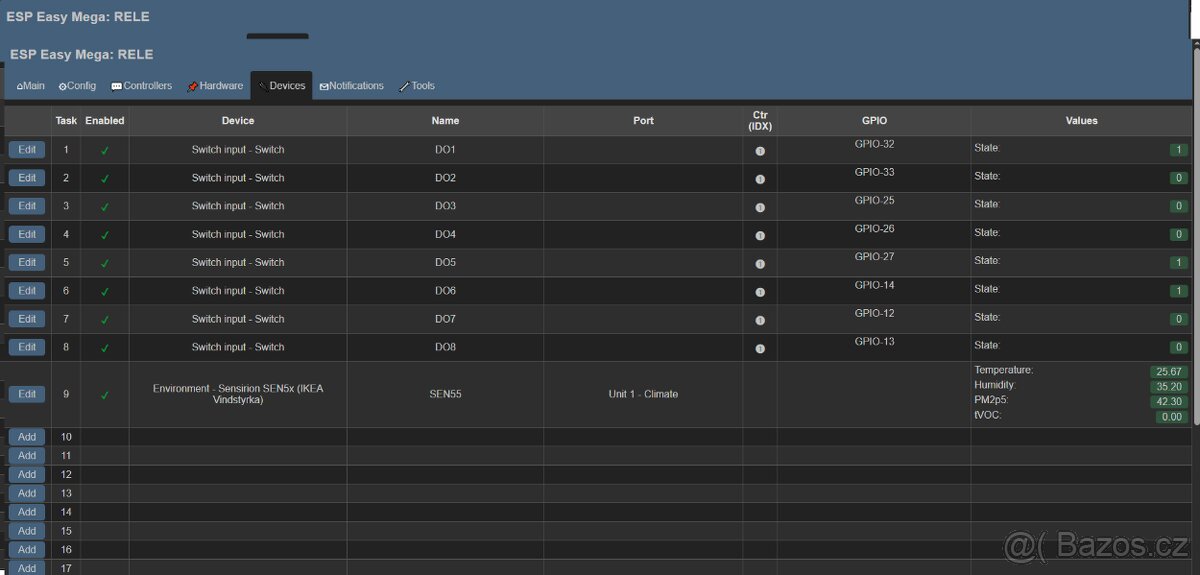The width and height of the screenshot is (1200, 575).
Task: Open the Main tab
Action: (x=31, y=86)
